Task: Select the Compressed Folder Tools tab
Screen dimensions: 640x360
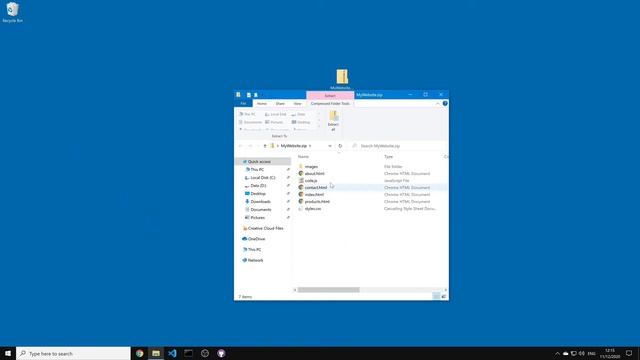Action: (330, 104)
